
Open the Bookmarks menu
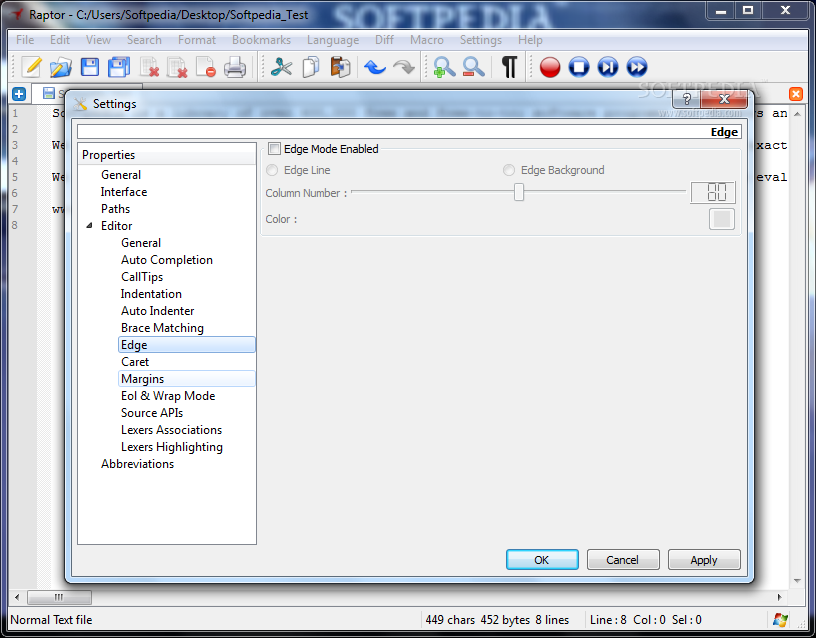coord(261,40)
